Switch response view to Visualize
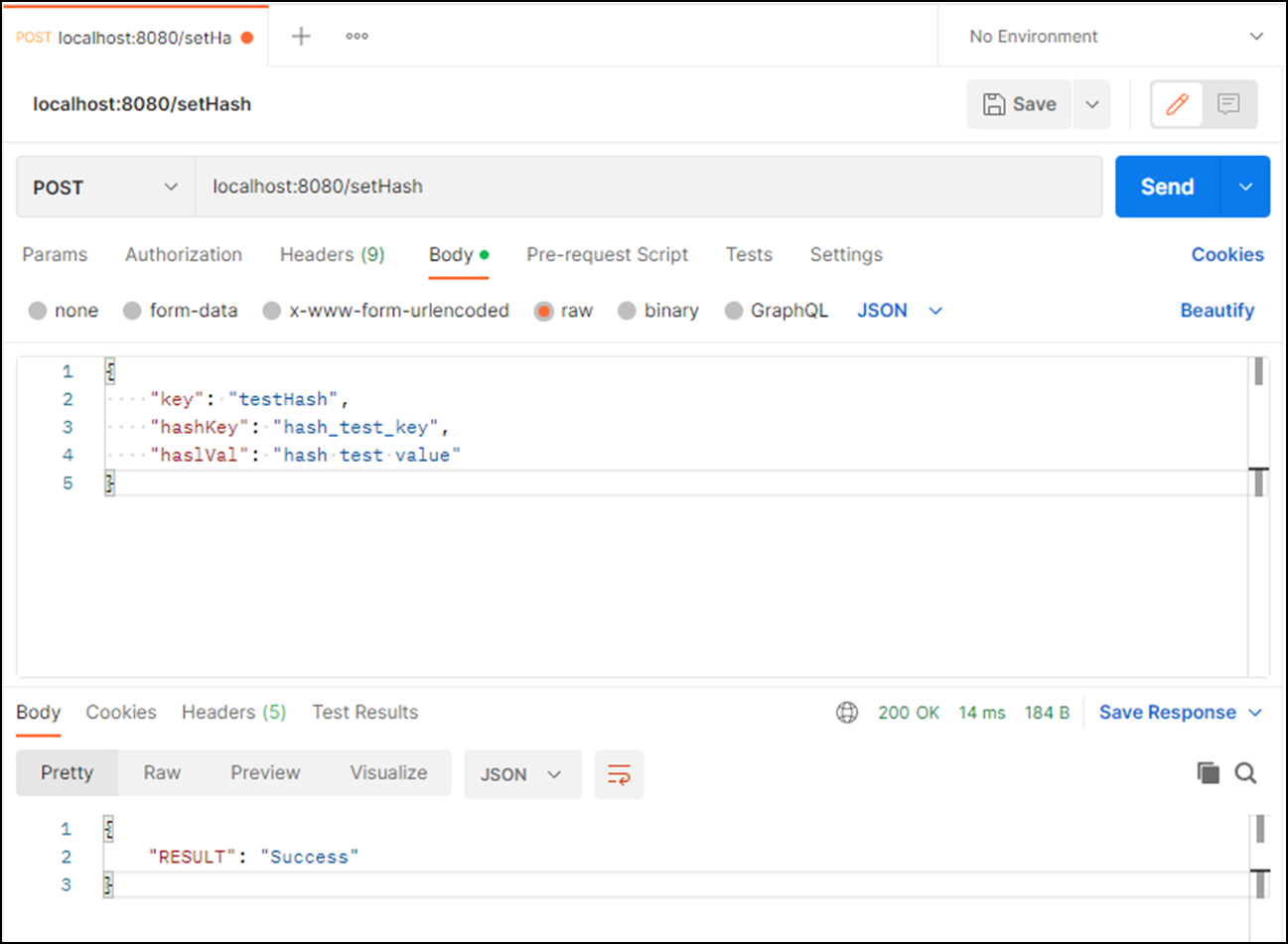Viewport: 1288px width, 944px height. (388, 773)
